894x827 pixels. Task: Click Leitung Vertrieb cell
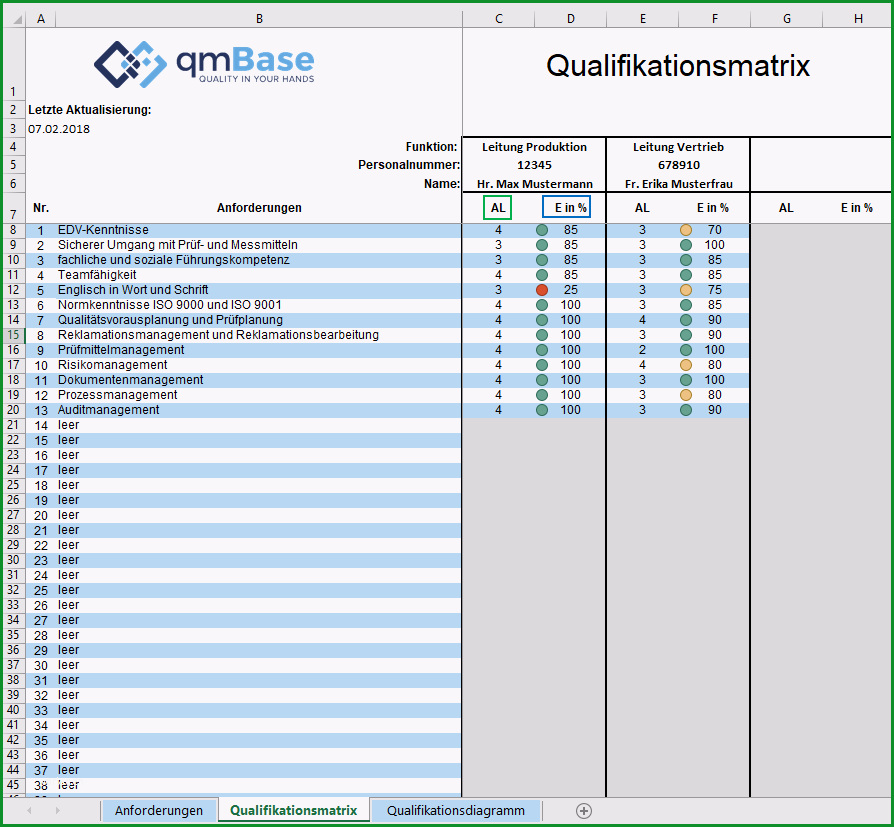(678, 147)
